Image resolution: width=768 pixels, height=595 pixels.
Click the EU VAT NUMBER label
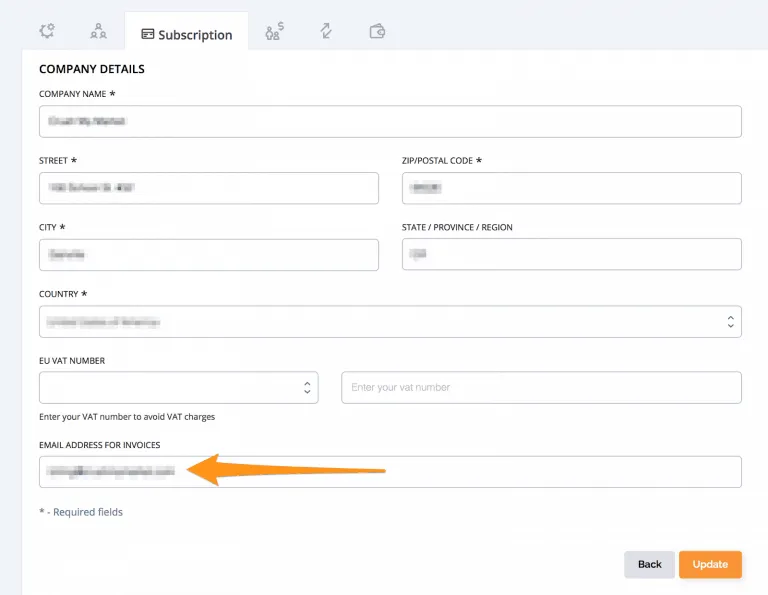pos(72,361)
